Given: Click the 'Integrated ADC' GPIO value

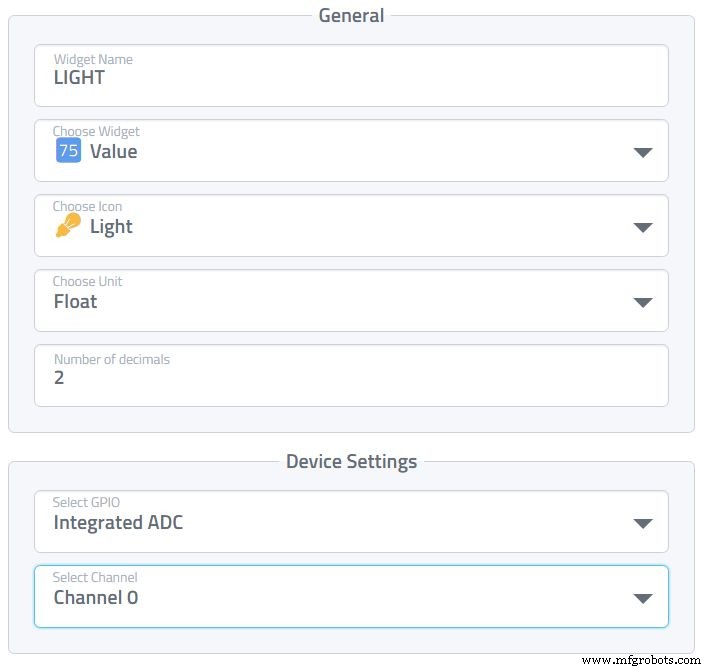Looking at the screenshot, I should tap(118, 523).
